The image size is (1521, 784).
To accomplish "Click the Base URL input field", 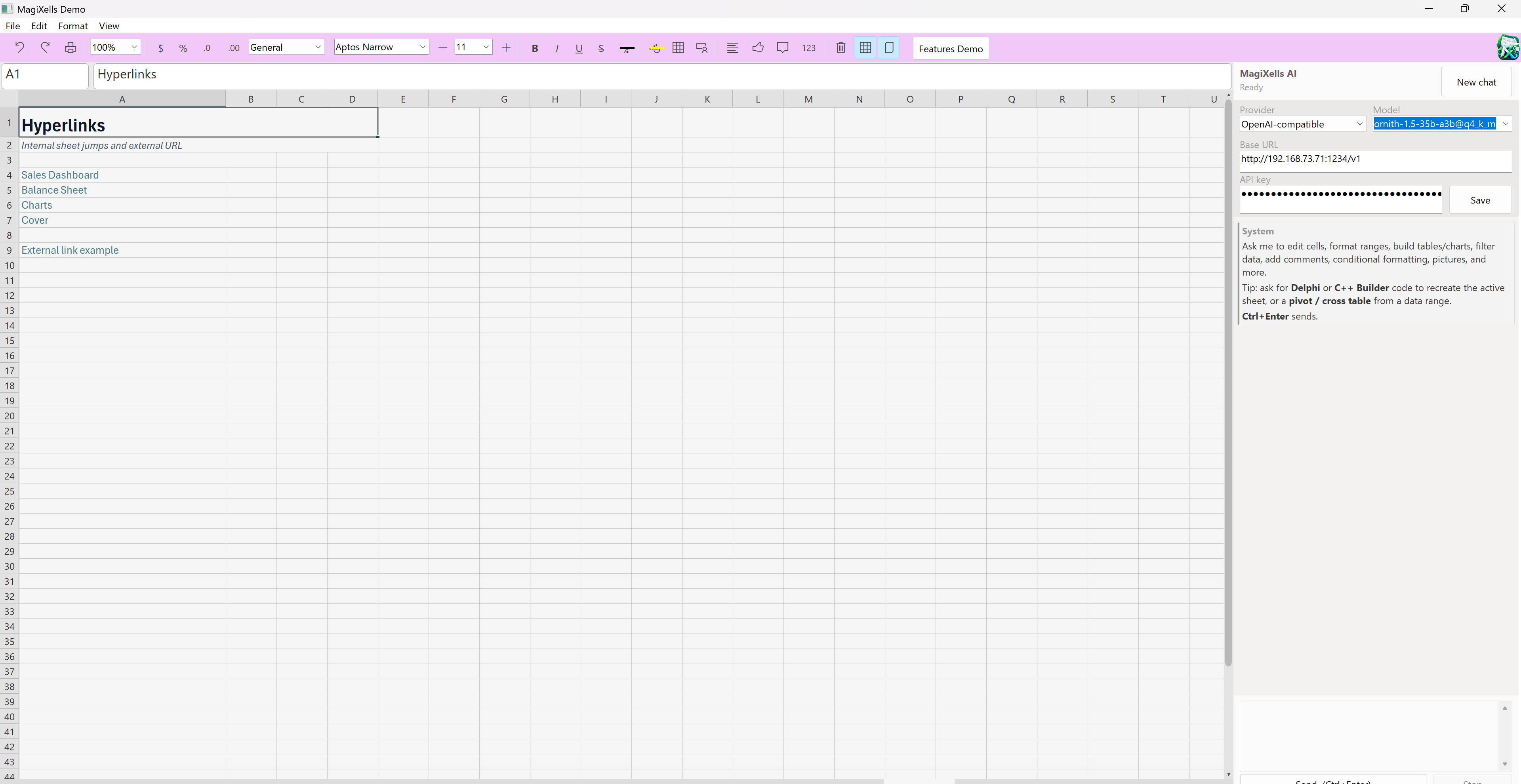I will [1375, 160].
